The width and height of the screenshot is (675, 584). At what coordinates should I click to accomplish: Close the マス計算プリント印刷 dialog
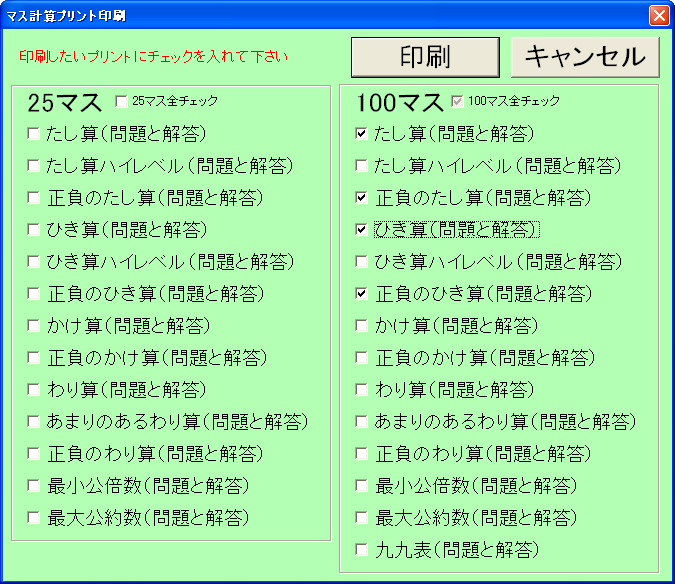point(658,15)
